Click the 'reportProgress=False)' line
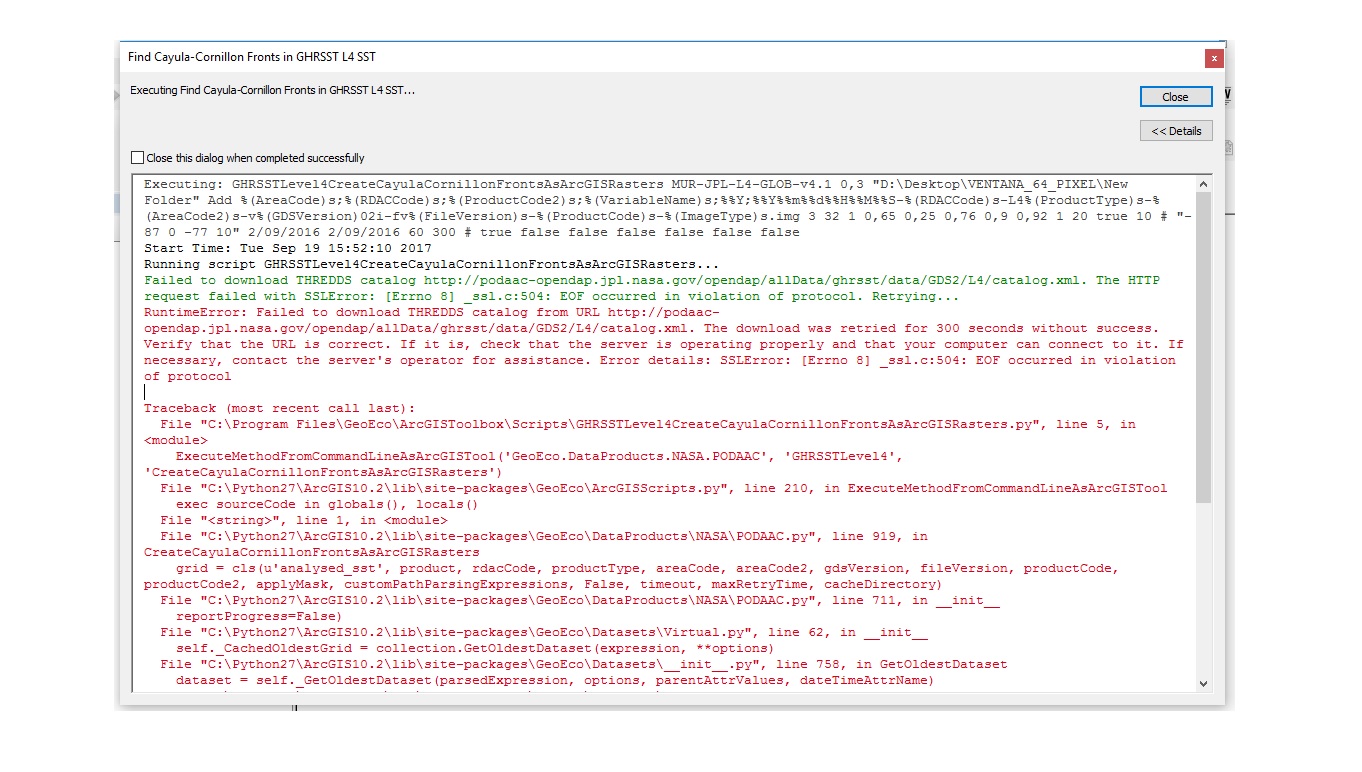 coord(260,616)
